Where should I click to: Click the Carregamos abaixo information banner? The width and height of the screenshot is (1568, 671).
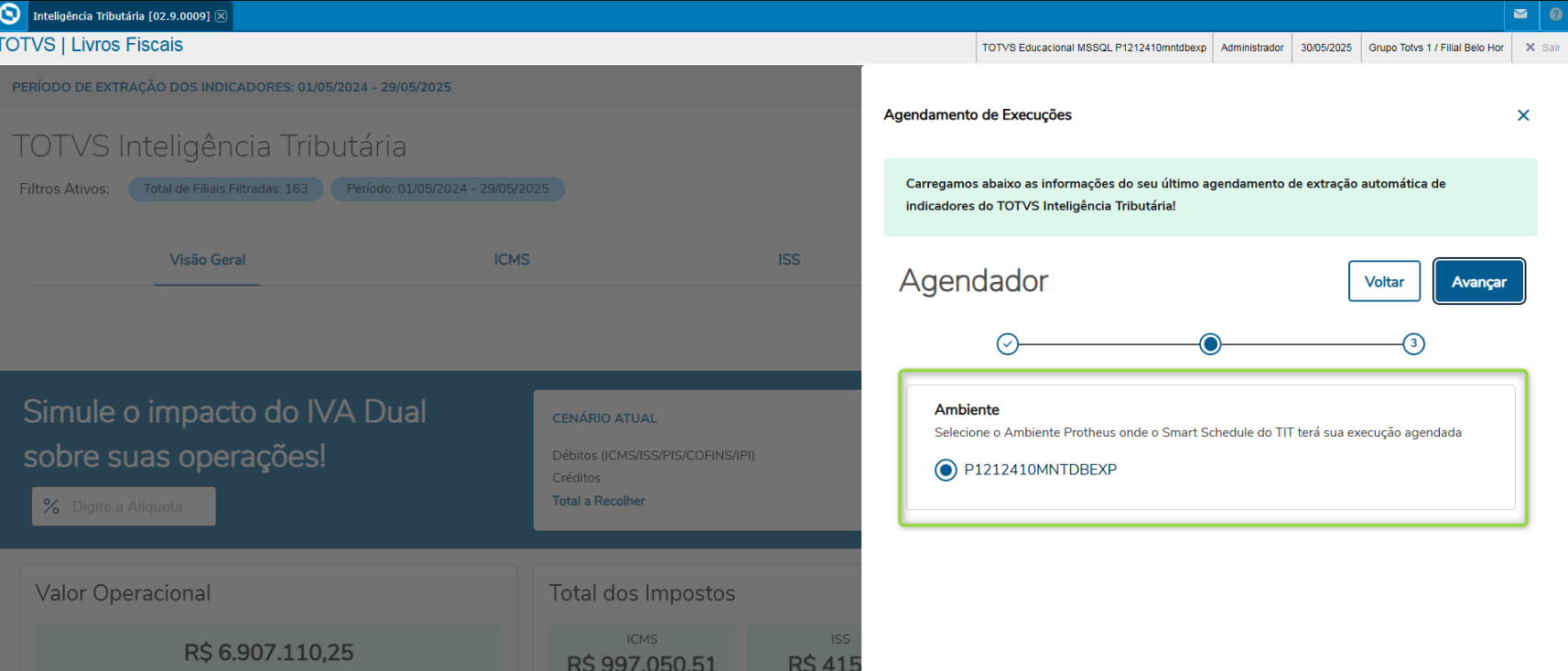pyautogui.click(x=1210, y=198)
